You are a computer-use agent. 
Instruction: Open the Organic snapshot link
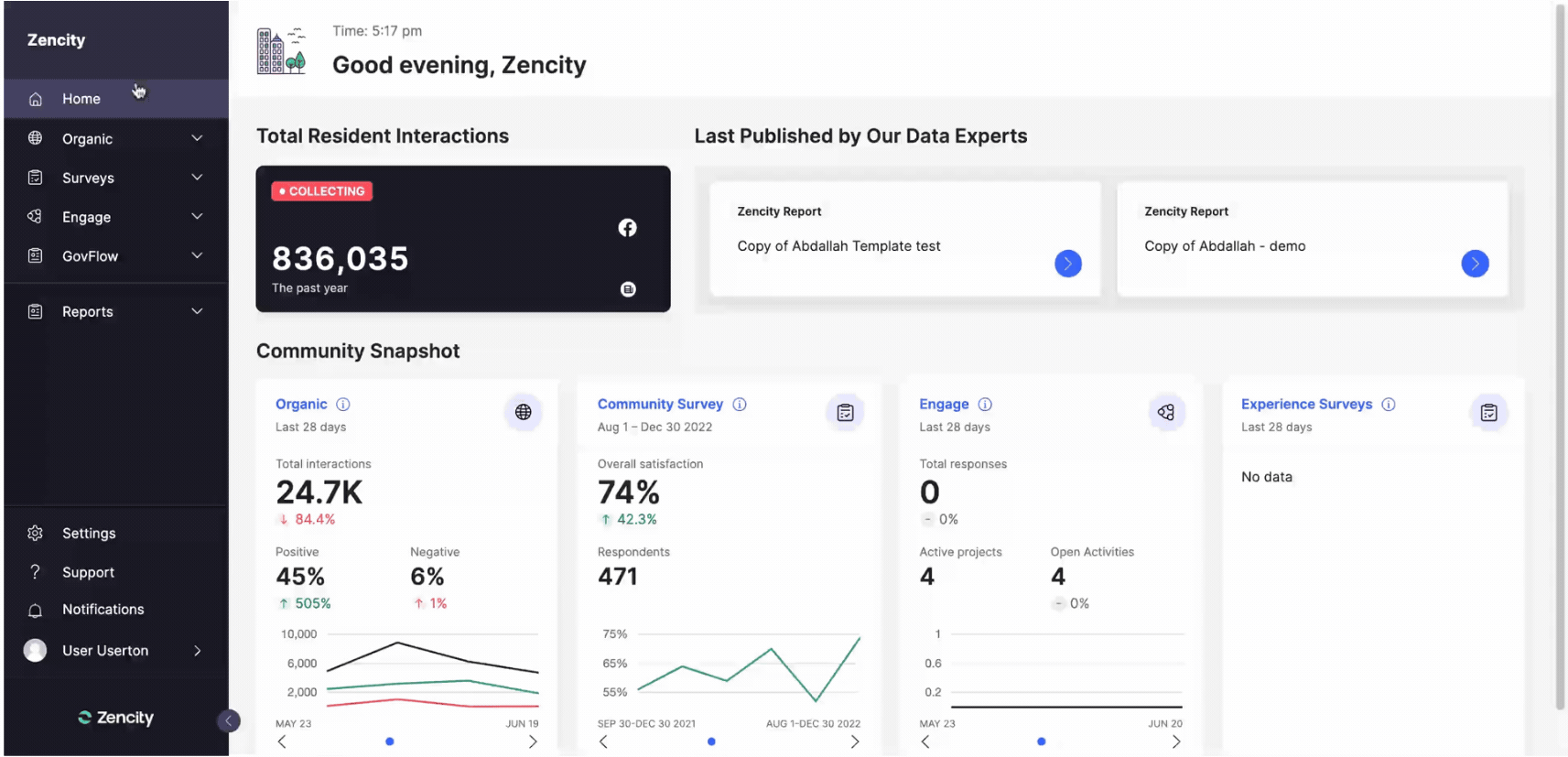pos(301,404)
